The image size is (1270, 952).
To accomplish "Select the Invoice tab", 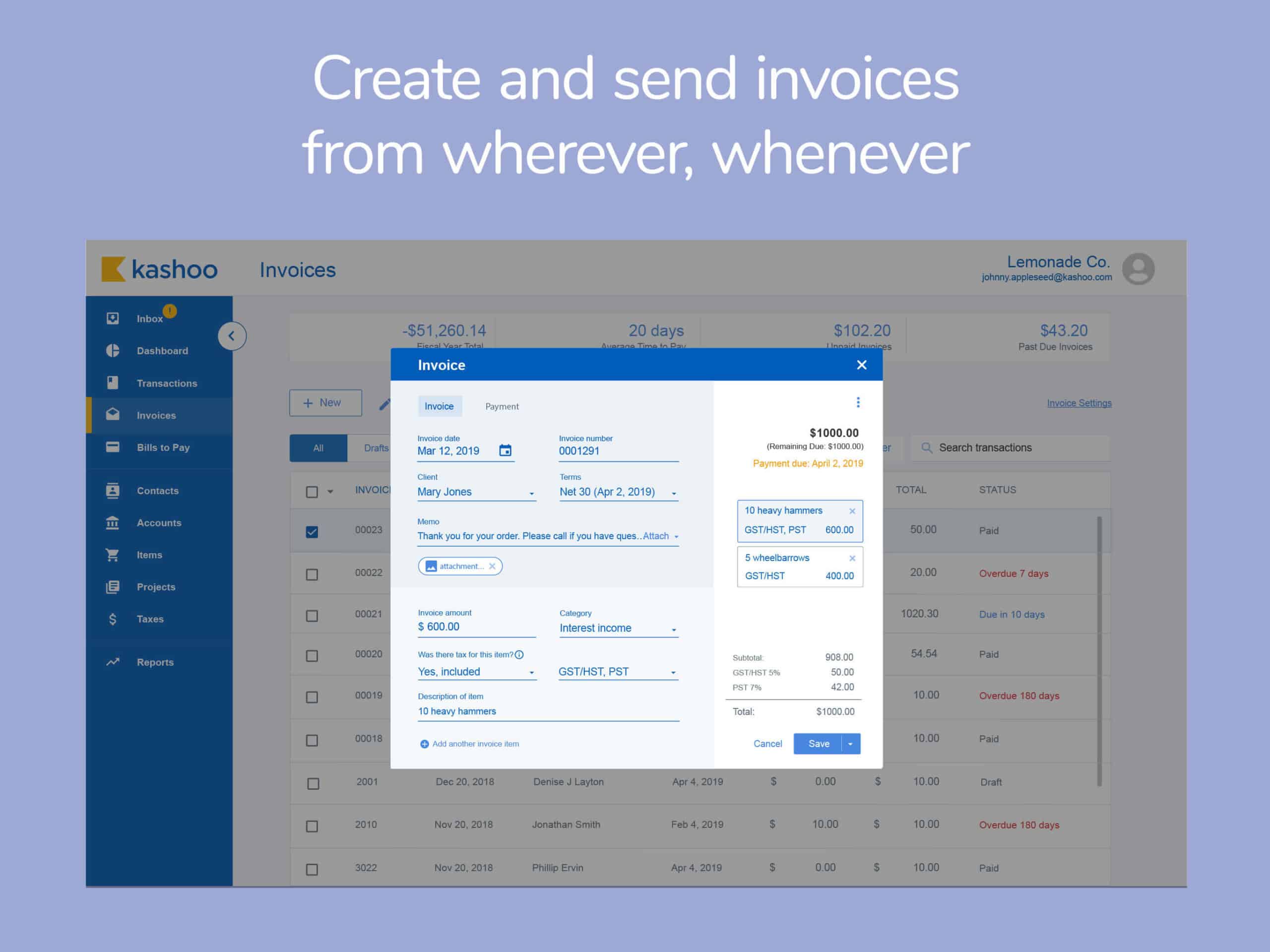I will [438, 405].
